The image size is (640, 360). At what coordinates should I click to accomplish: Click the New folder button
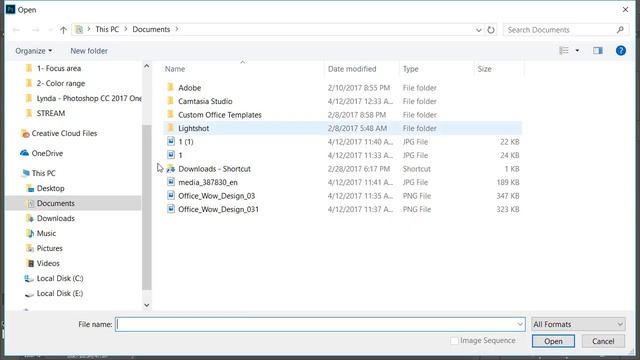(x=89, y=51)
